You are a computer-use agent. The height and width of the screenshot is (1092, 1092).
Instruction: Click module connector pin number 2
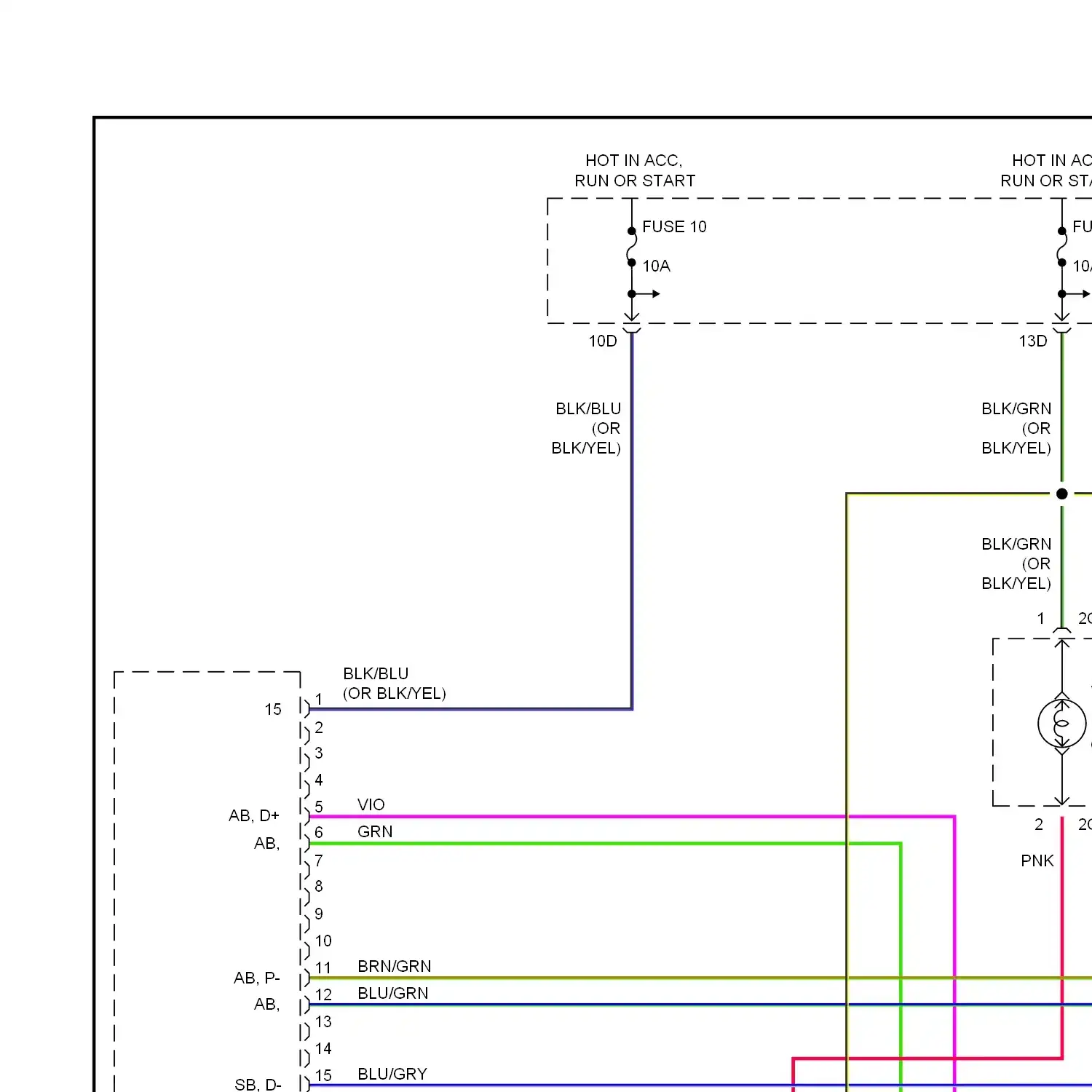[319, 727]
